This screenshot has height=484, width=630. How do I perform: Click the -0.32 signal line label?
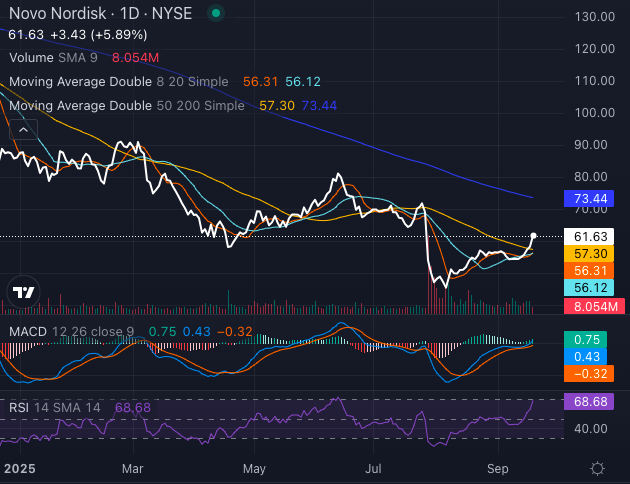(x=589, y=374)
